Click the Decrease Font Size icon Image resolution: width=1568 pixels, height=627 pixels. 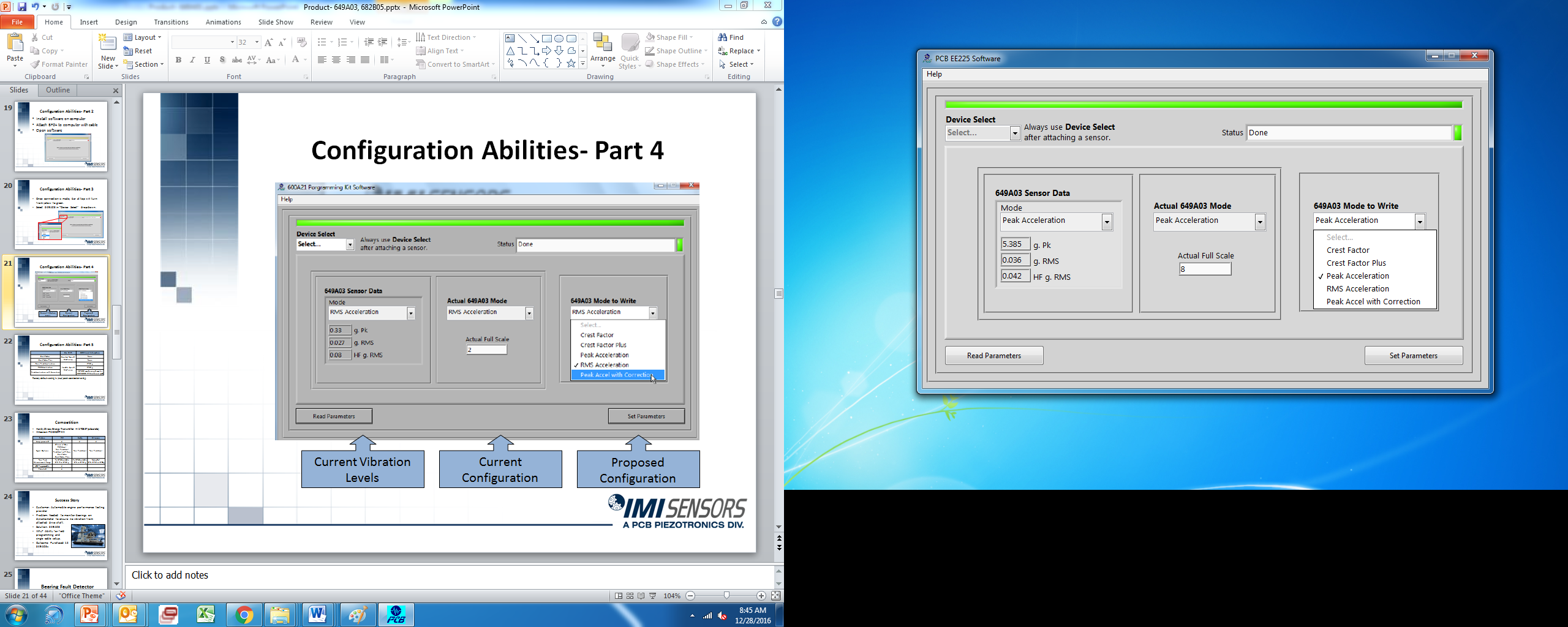282,42
